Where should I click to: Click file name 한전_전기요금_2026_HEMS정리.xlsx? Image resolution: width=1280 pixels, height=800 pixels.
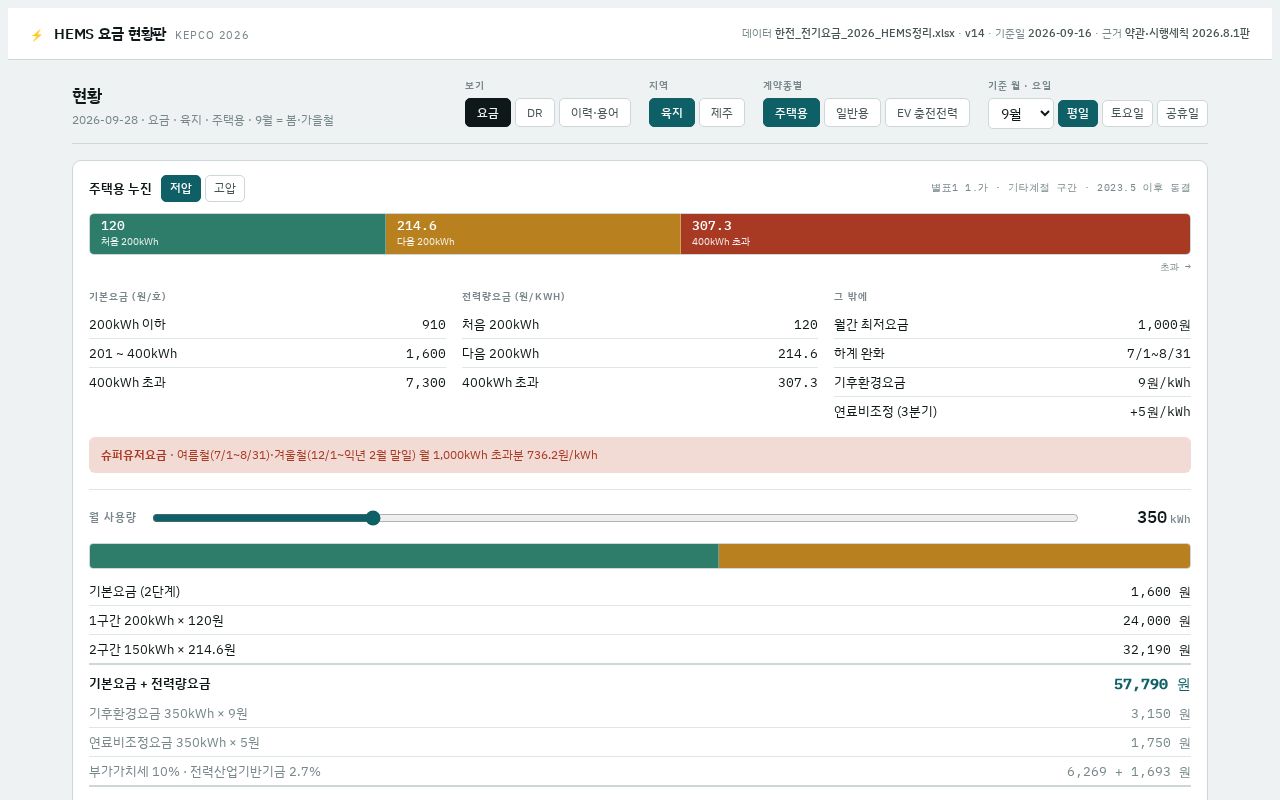[865, 33]
